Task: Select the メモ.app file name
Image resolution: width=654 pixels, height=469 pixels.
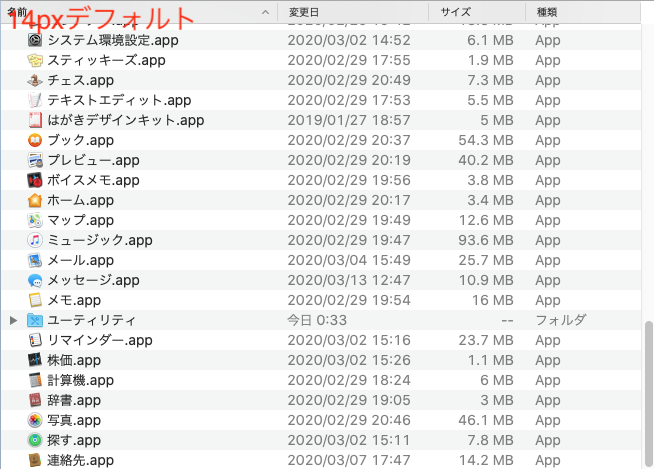Action: (x=74, y=300)
